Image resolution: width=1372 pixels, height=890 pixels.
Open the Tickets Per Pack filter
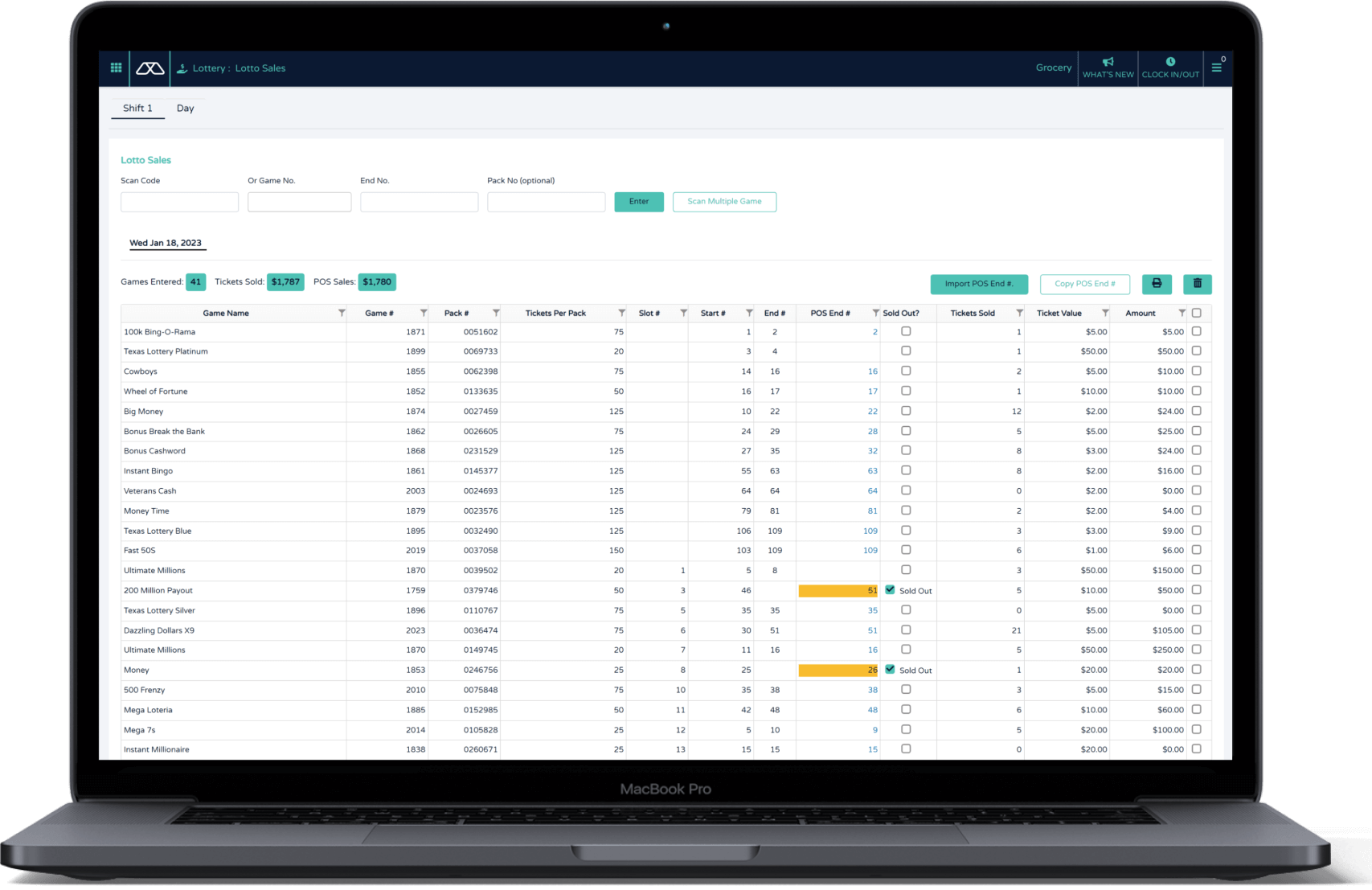(621, 313)
